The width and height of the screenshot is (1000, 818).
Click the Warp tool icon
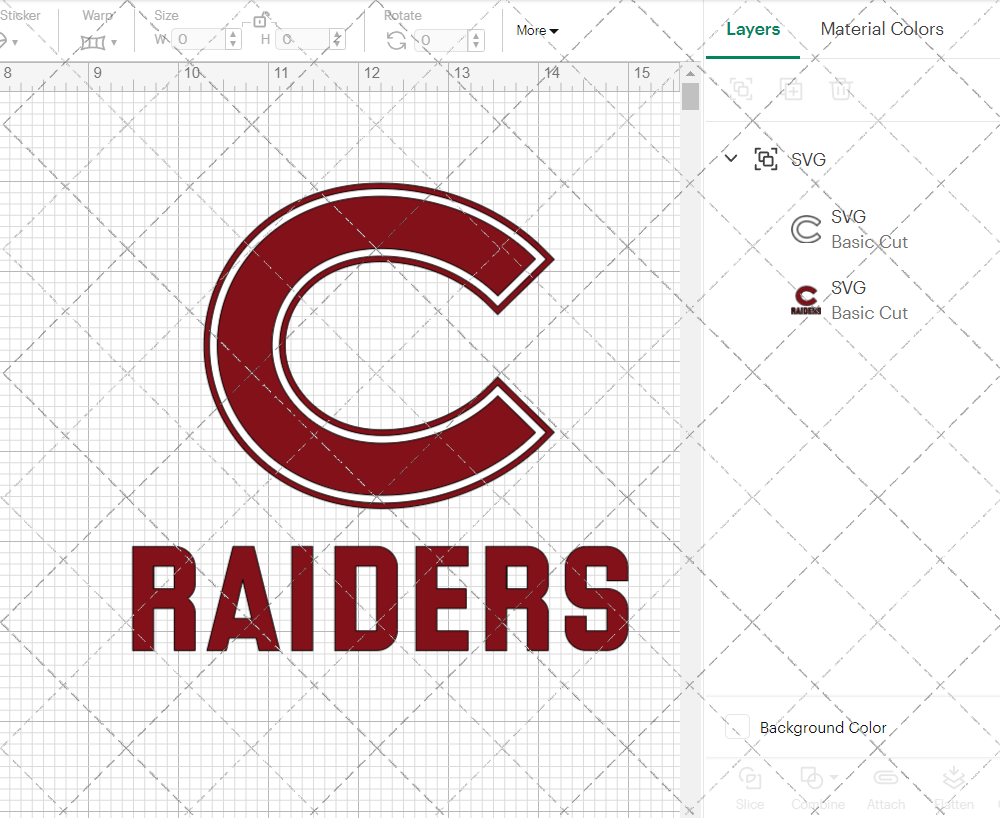pos(92,43)
